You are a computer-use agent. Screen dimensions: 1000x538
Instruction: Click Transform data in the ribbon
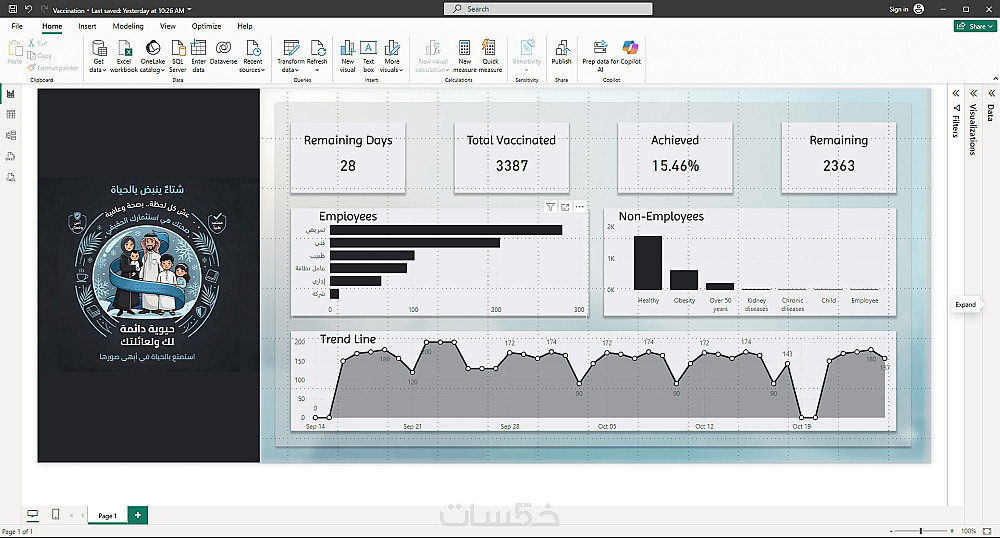coord(291,57)
